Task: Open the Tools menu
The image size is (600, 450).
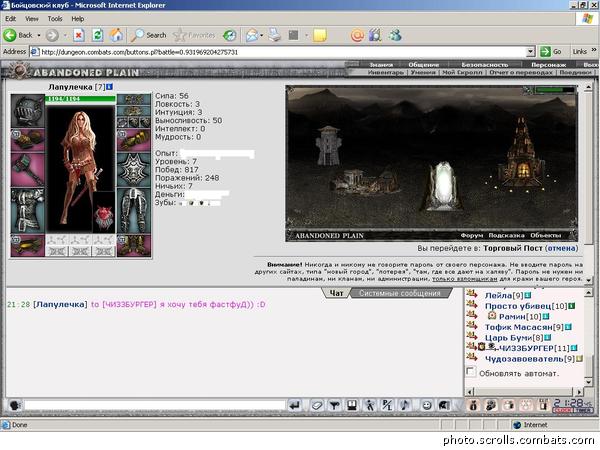Action: click(55, 19)
